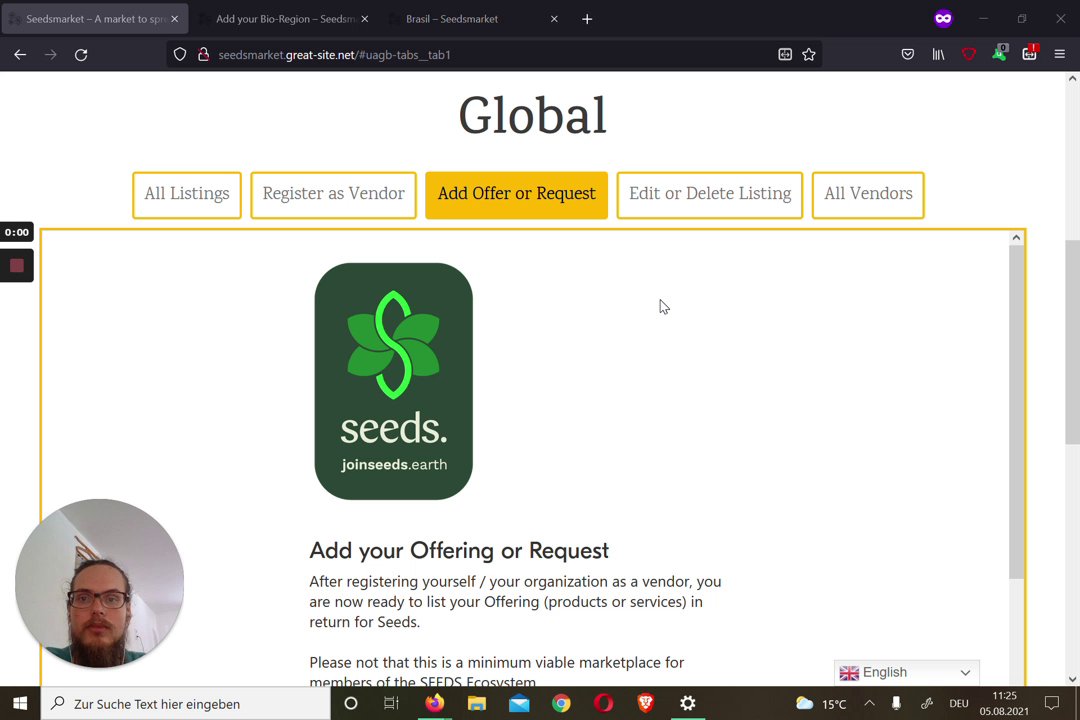Click the main page scrollbar thumb
This screenshot has height=720, width=1080.
coord(1072,341)
